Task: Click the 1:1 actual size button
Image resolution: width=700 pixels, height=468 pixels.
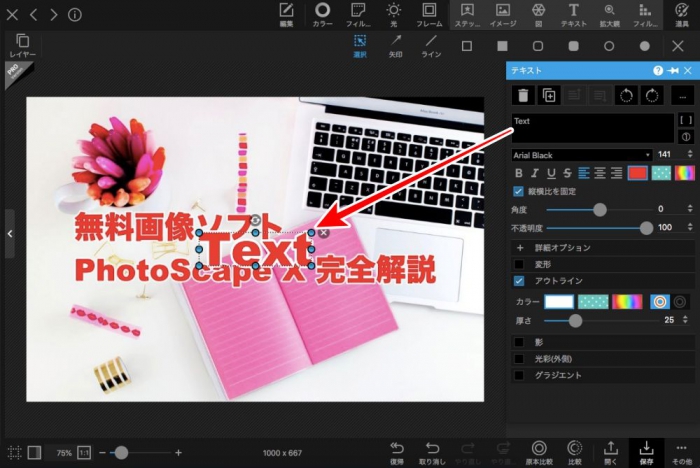Action: click(84, 453)
